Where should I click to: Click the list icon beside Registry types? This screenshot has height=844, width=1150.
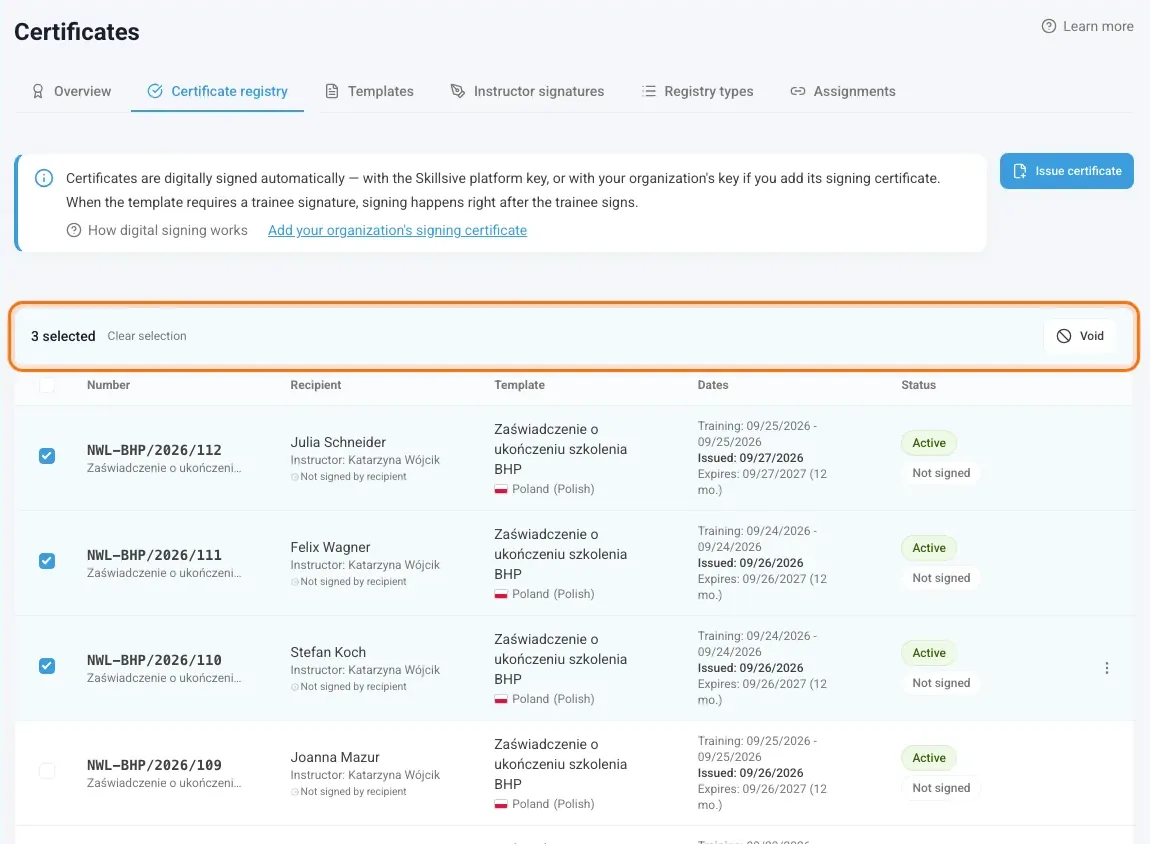(x=649, y=91)
